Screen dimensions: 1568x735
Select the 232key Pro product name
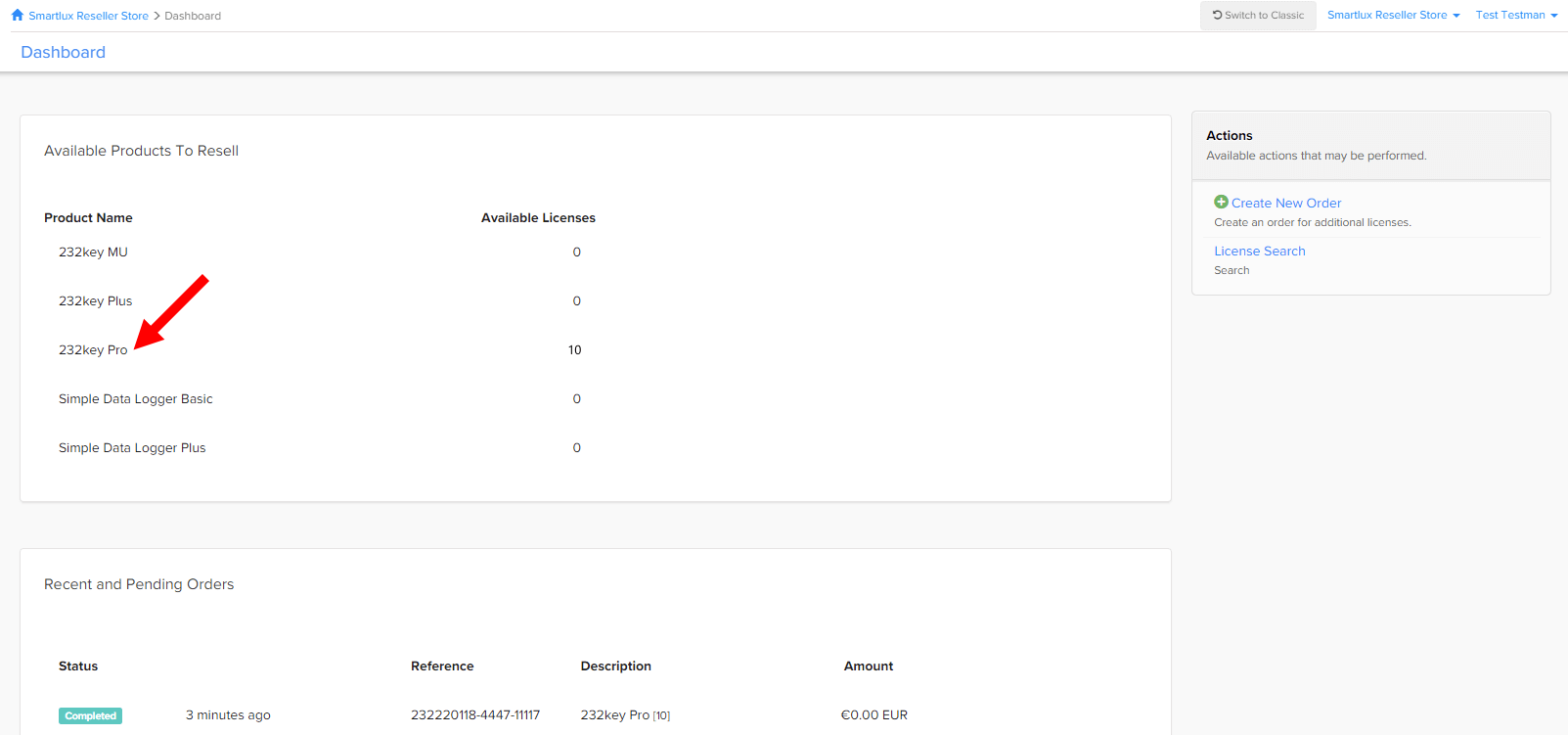pyautogui.click(x=93, y=349)
